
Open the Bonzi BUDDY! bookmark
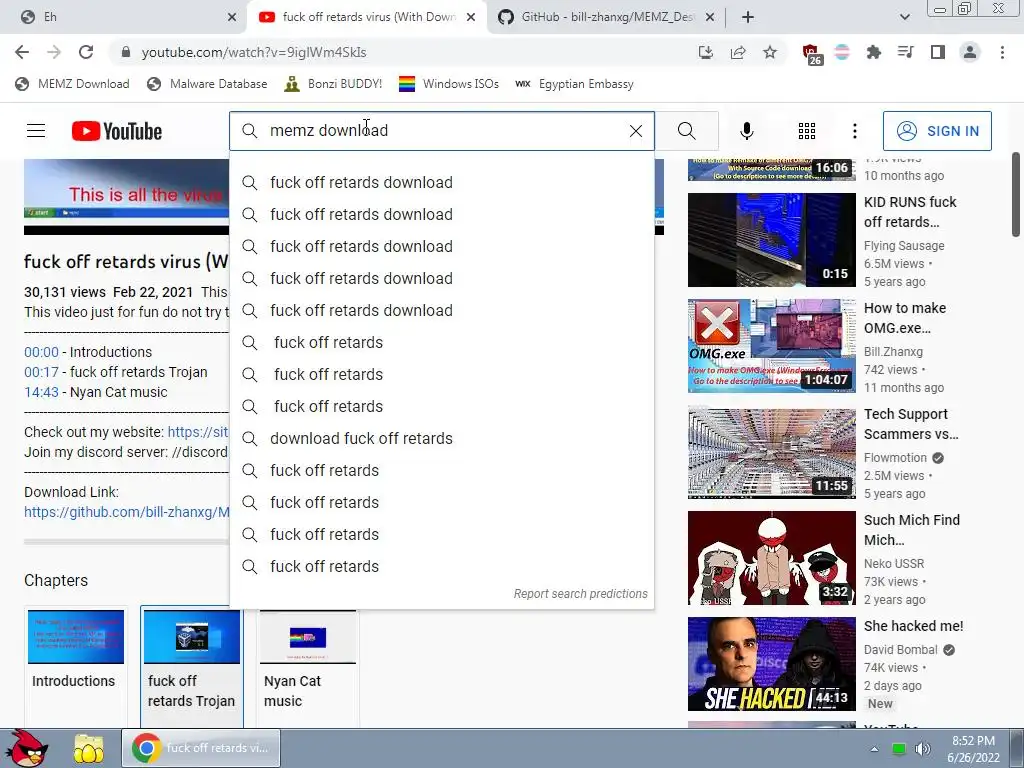[333, 84]
